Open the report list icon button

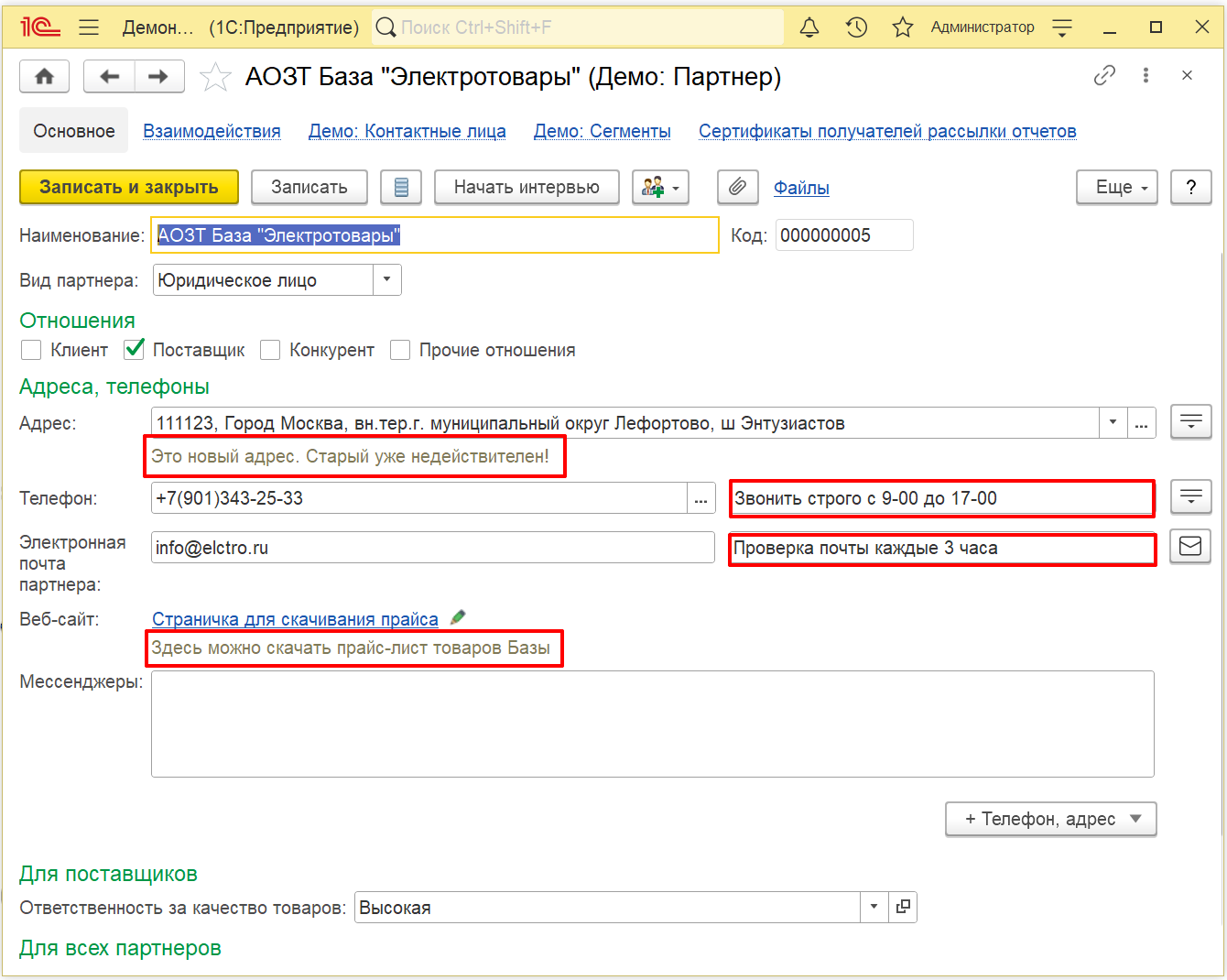(x=401, y=187)
